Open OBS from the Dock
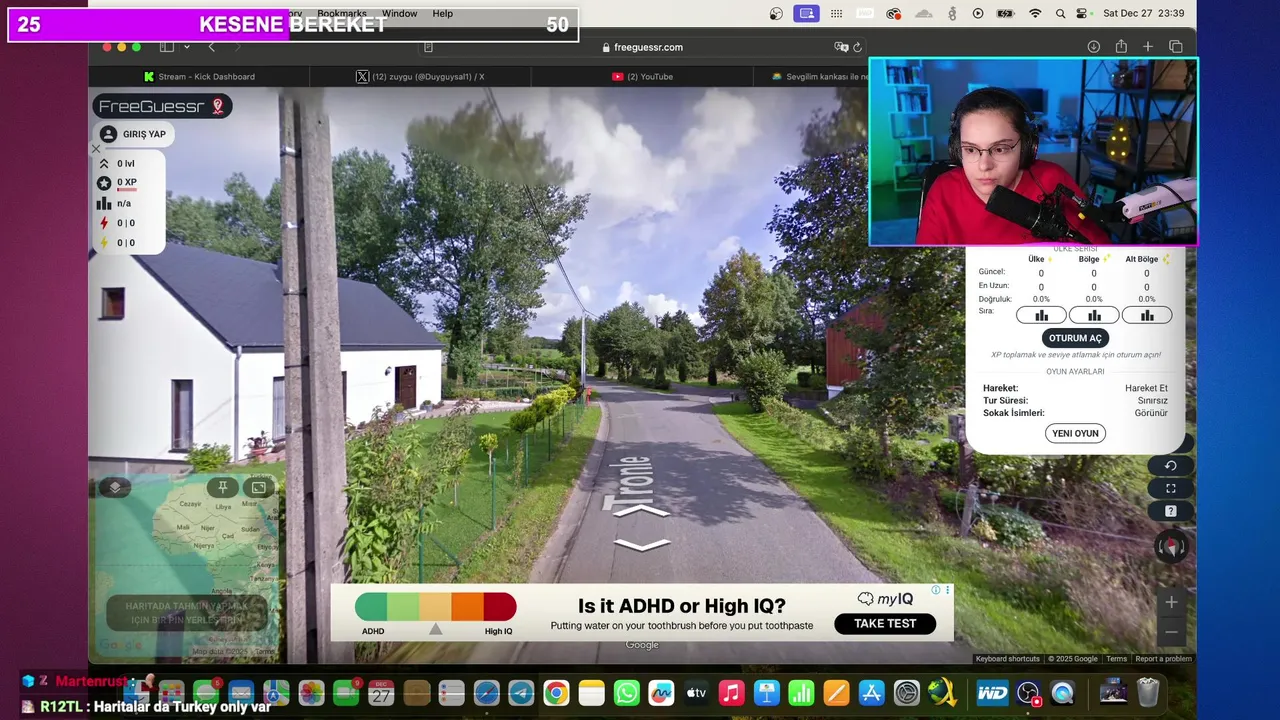Viewport: 1280px width, 720px height. [1028, 692]
